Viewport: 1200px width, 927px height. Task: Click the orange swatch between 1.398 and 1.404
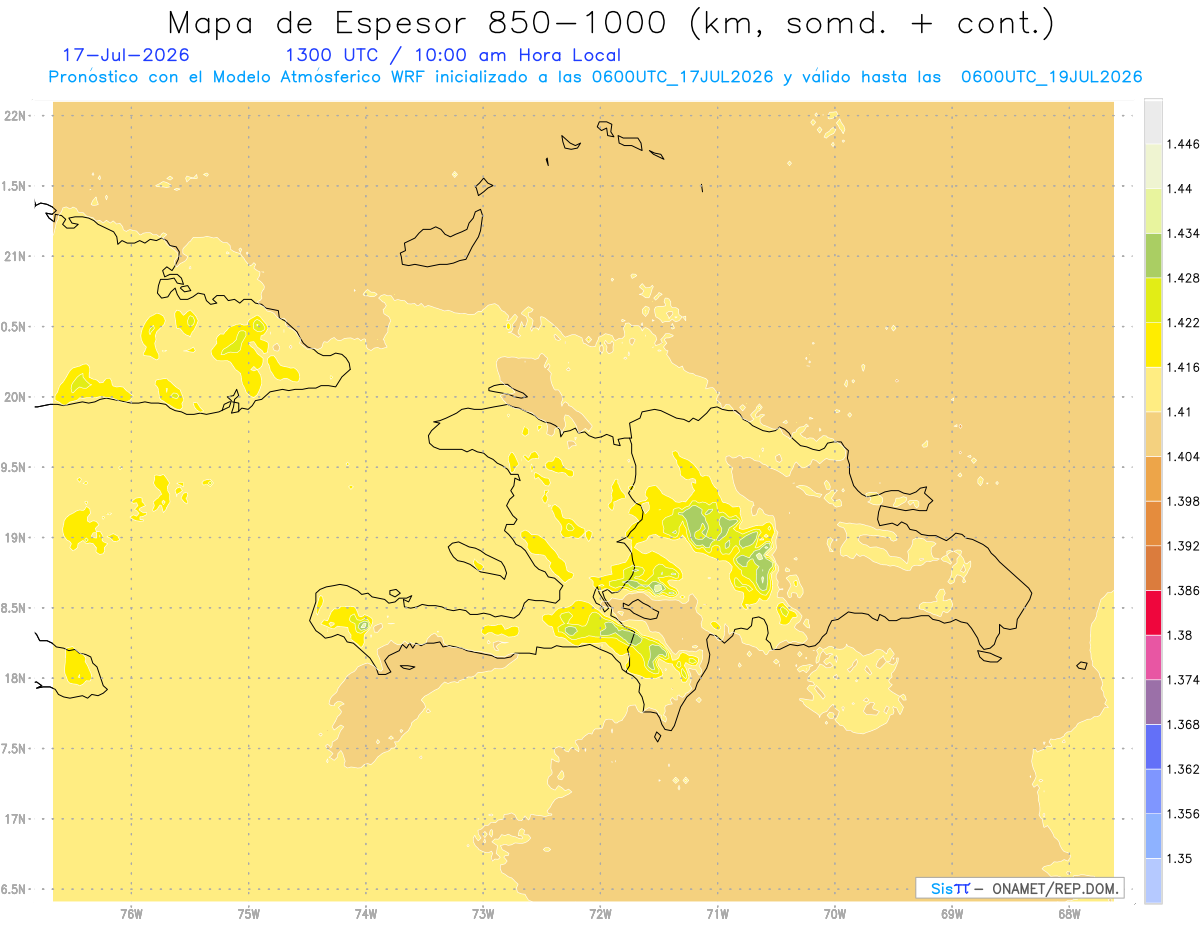pos(1153,478)
